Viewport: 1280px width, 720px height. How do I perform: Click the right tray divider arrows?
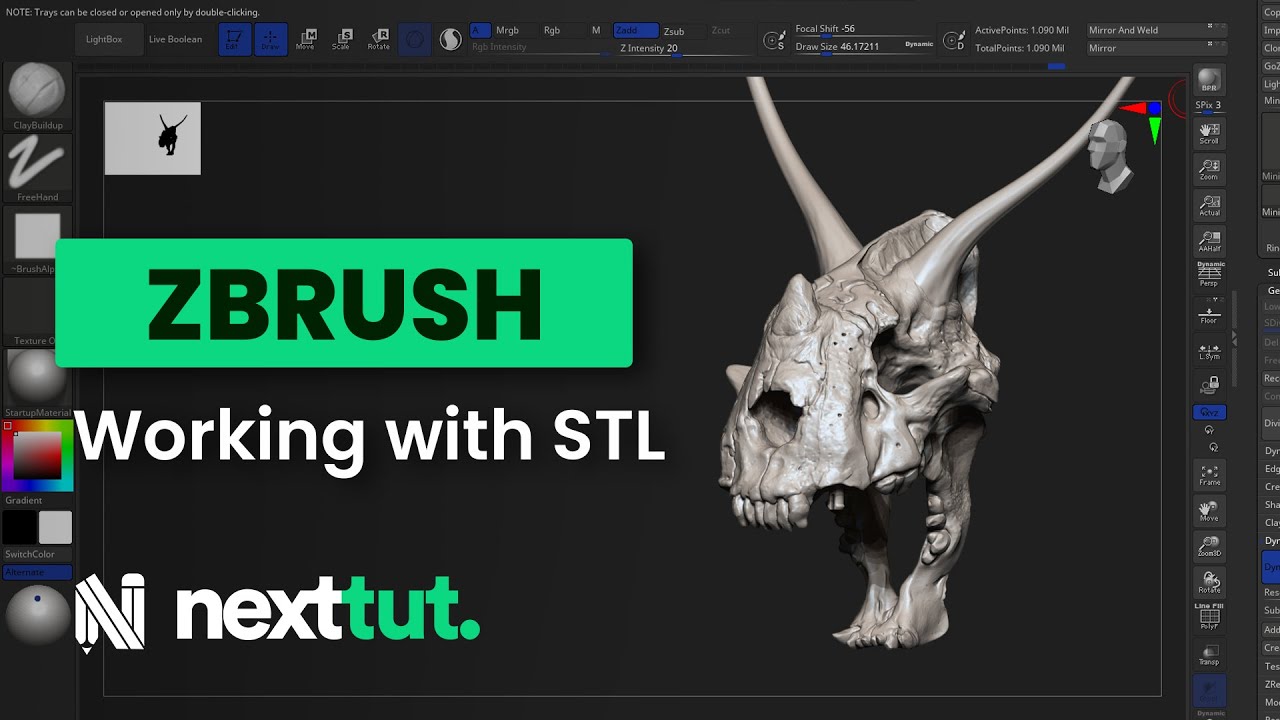pos(1236,340)
